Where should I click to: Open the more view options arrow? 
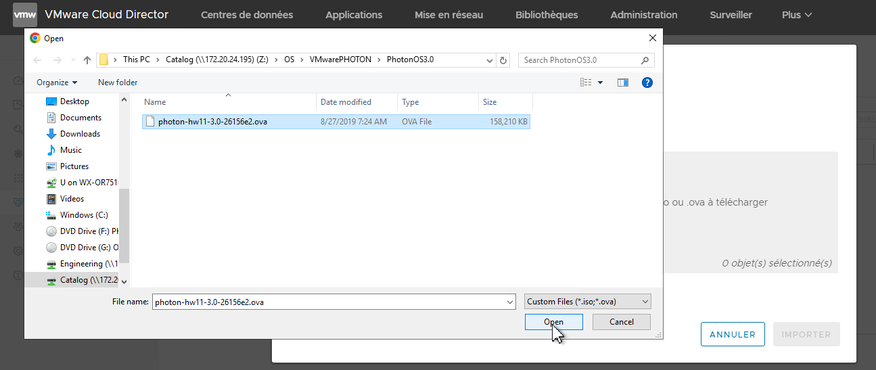(601, 83)
